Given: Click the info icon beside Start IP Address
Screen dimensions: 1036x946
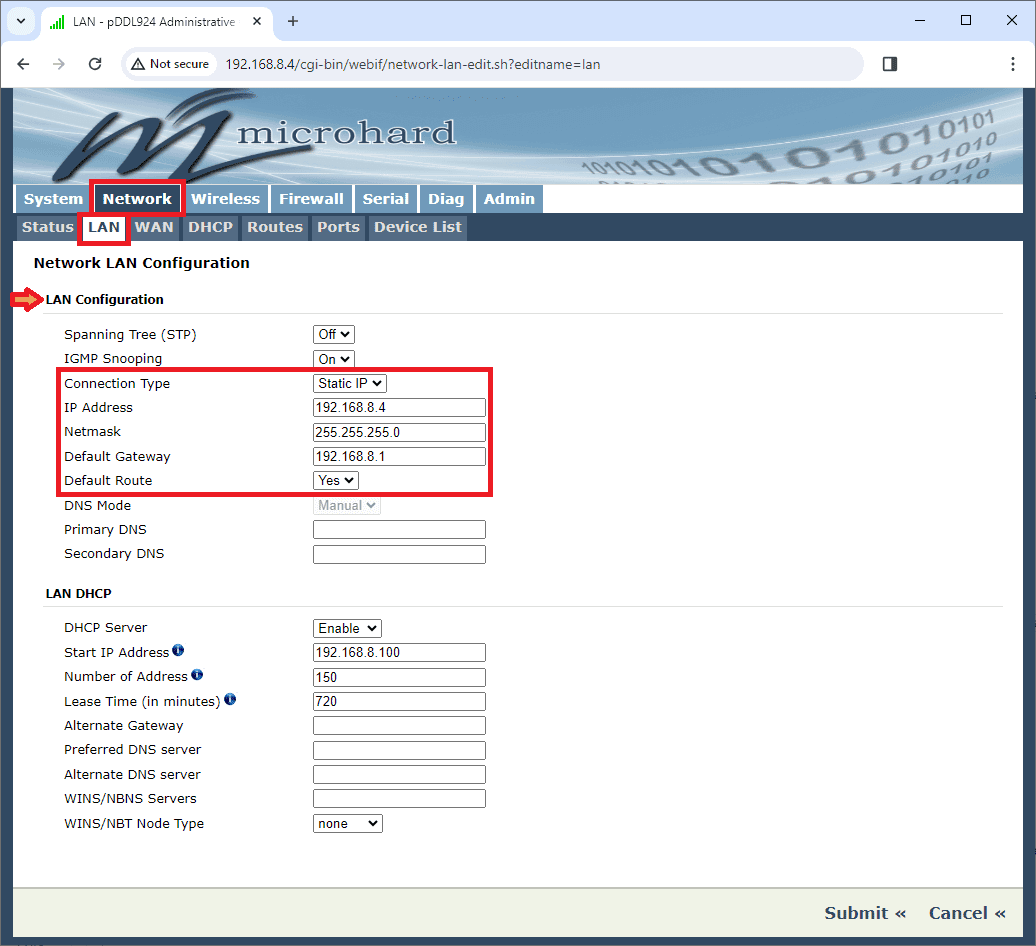Looking at the screenshot, I should pyautogui.click(x=178, y=651).
